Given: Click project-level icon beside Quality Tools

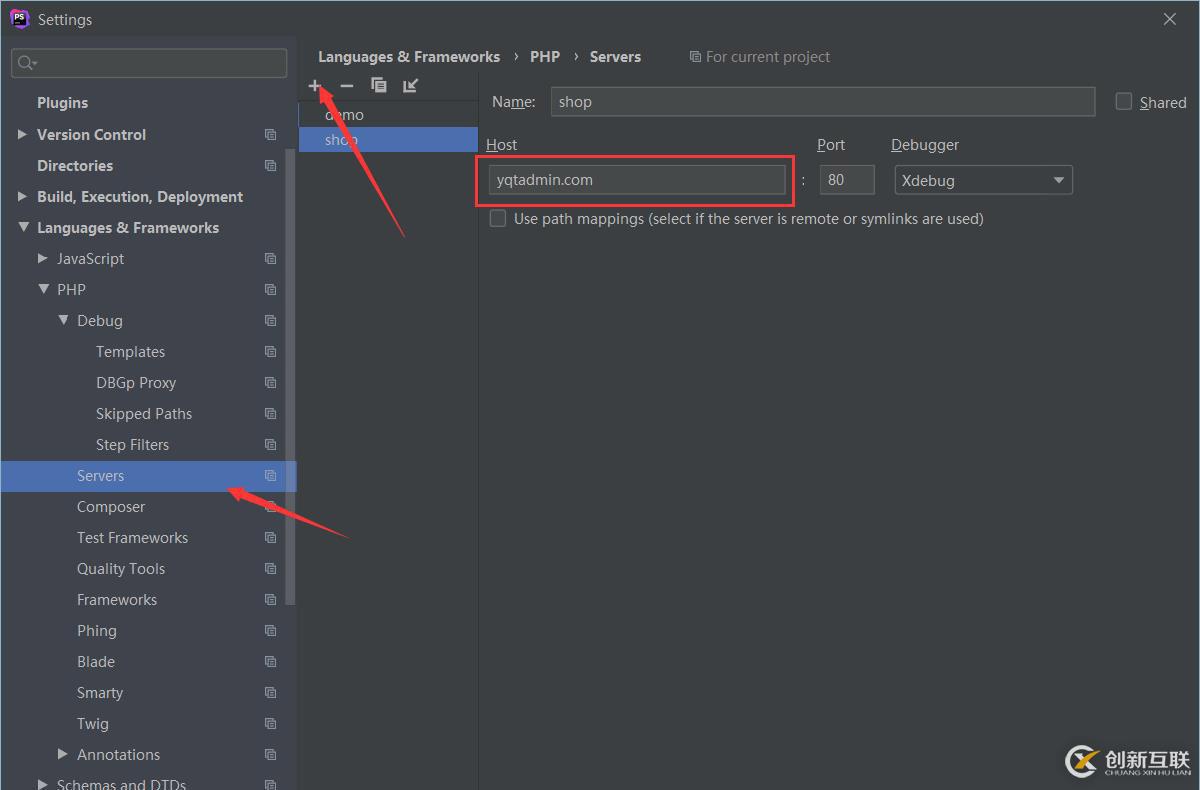Looking at the screenshot, I should click(270, 569).
